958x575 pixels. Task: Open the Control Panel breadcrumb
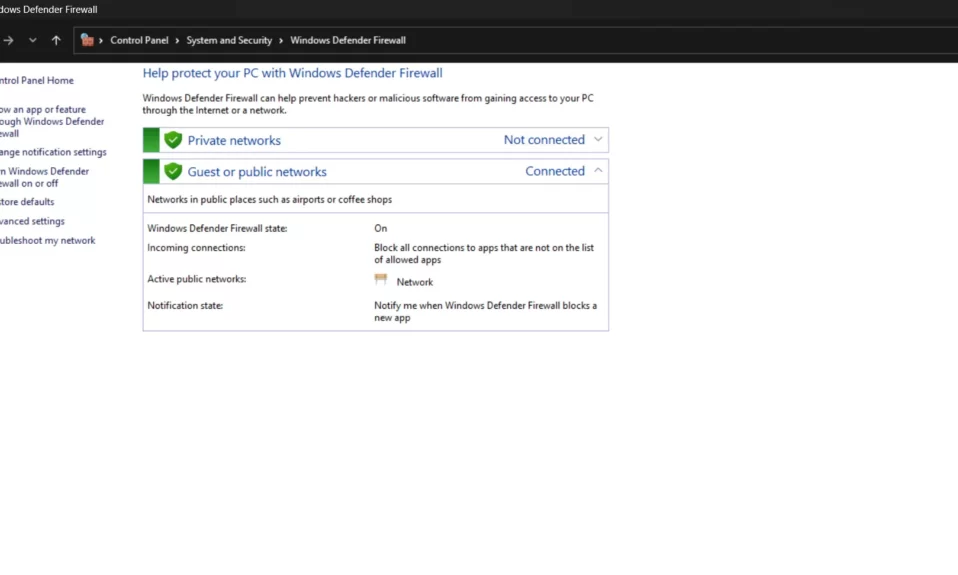139,40
